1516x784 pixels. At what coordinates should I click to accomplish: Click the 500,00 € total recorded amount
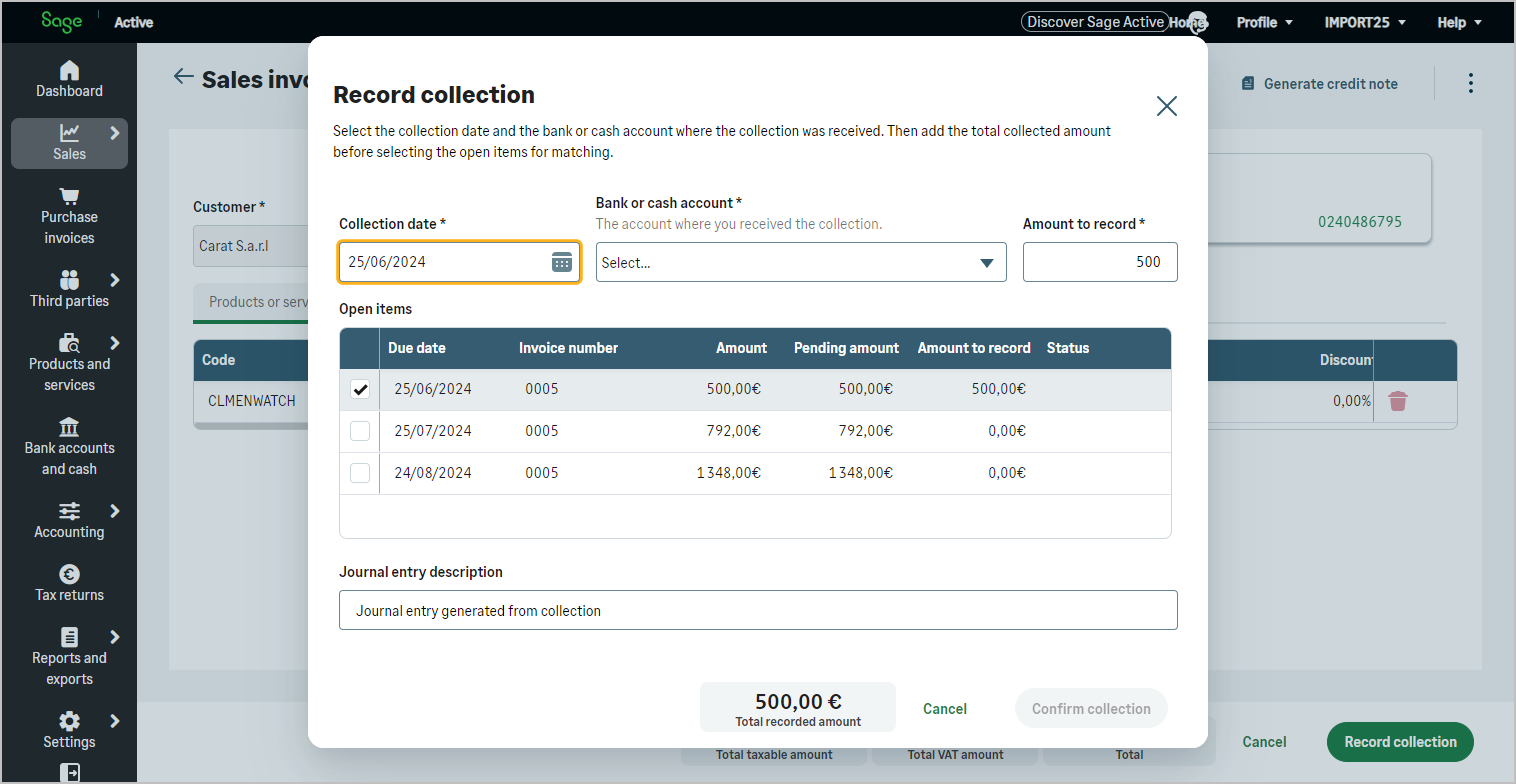pos(798,701)
